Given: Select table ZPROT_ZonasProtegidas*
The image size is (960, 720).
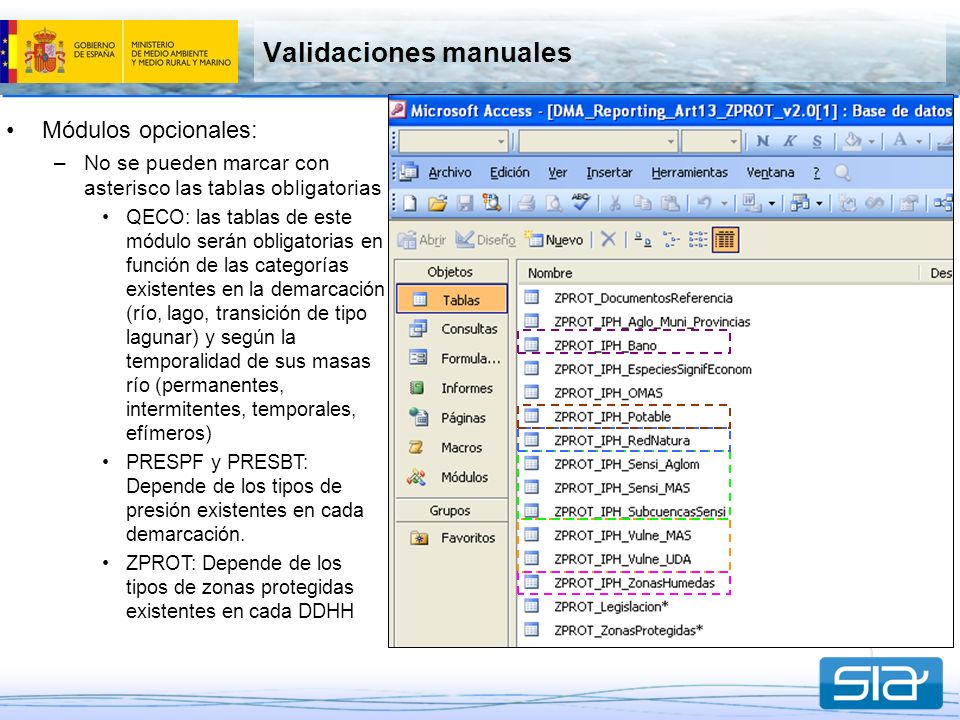Looking at the screenshot, I should pos(613,630).
